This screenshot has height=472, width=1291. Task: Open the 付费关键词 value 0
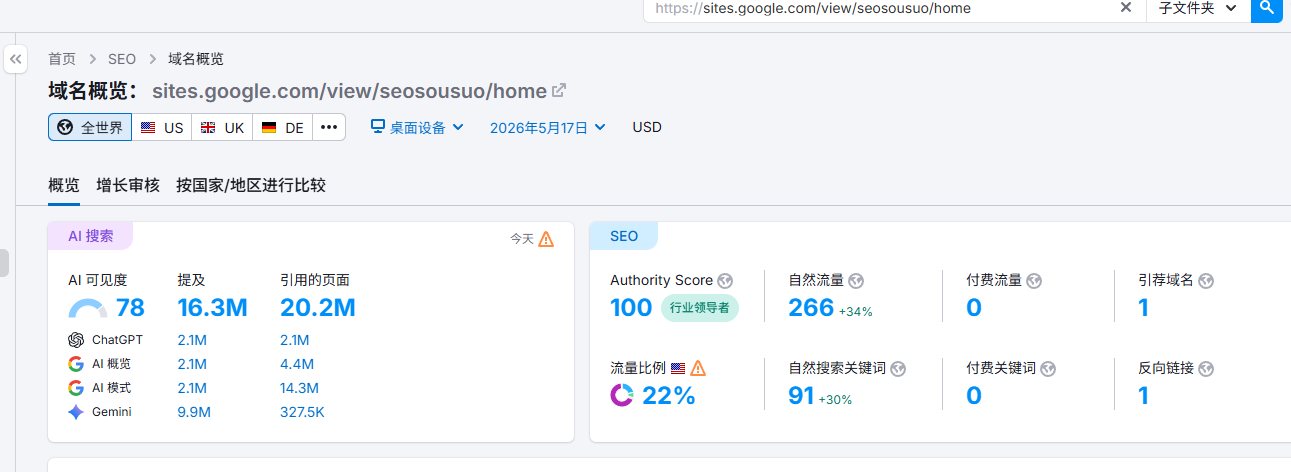point(974,395)
